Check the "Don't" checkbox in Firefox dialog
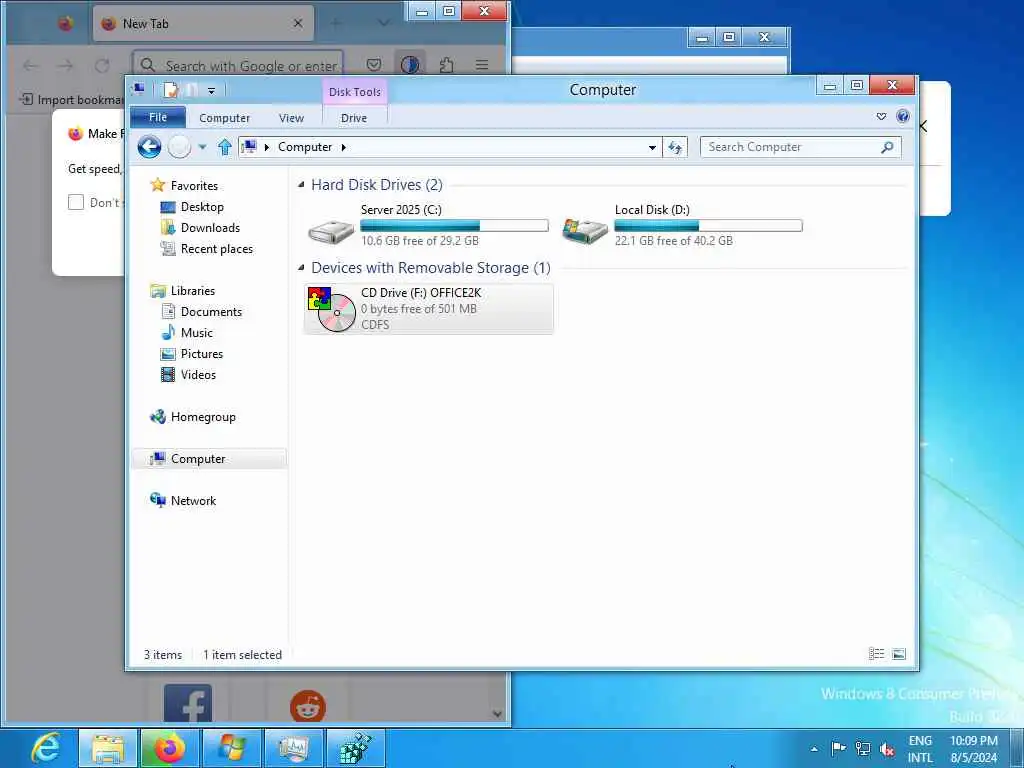The height and width of the screenshot is (768, 1024). pos(76,202)
